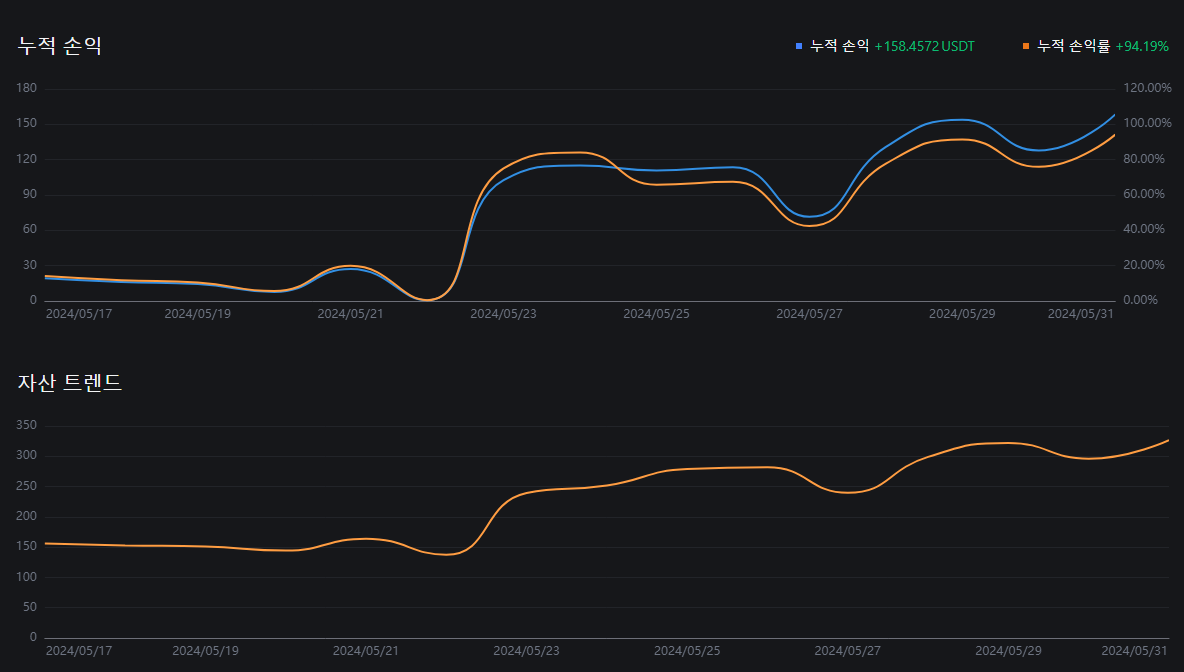
Task: Select the 누적 손익 chart heading
Action: click(x=60, y=46)
